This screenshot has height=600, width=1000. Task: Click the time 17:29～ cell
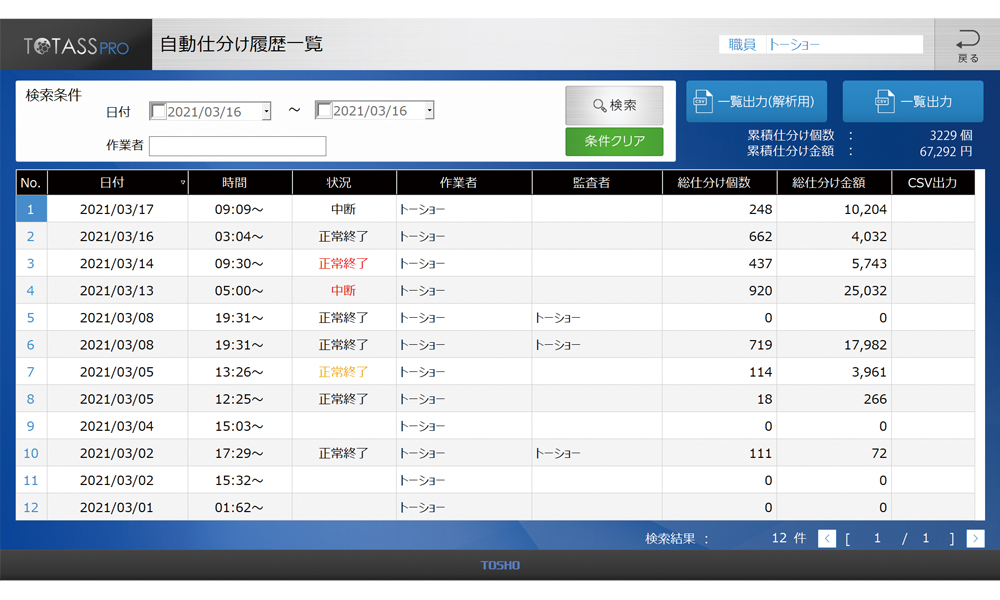(x=239, y=453)
